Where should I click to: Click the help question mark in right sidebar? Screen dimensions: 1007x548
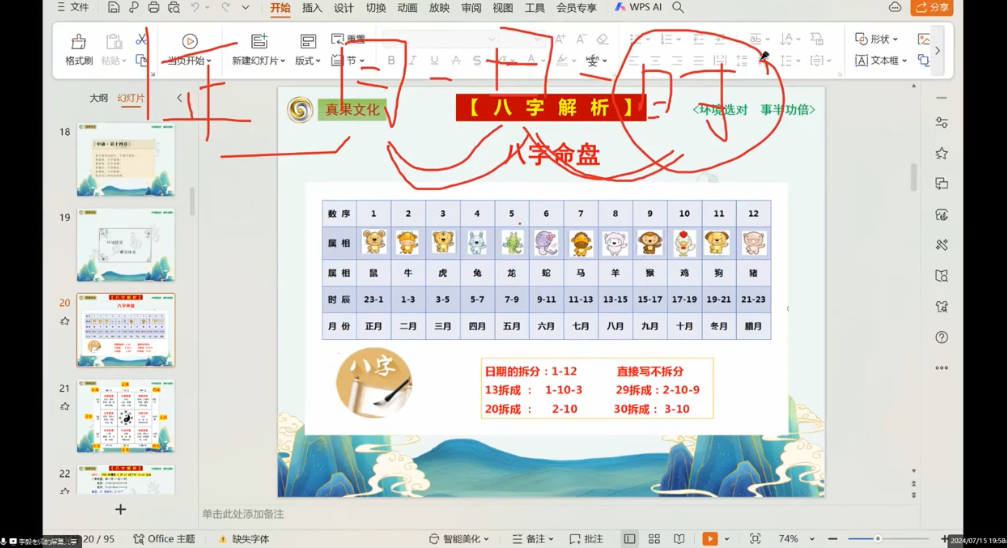[941, 337]
